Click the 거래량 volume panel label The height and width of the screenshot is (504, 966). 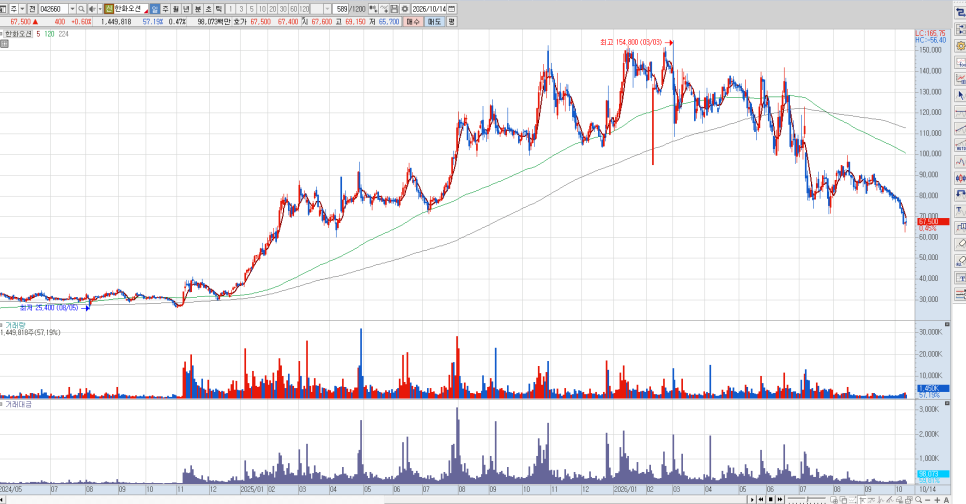15,325
